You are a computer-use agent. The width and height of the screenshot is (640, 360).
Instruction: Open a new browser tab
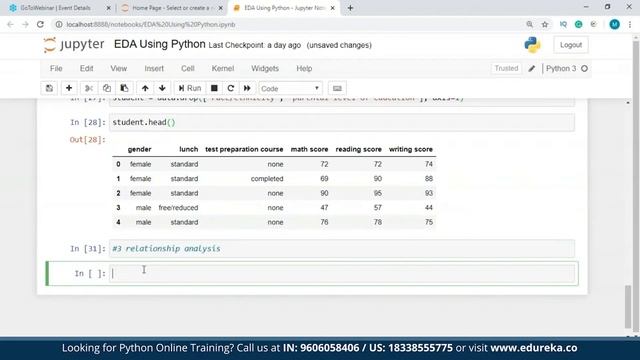coord(350,8)
